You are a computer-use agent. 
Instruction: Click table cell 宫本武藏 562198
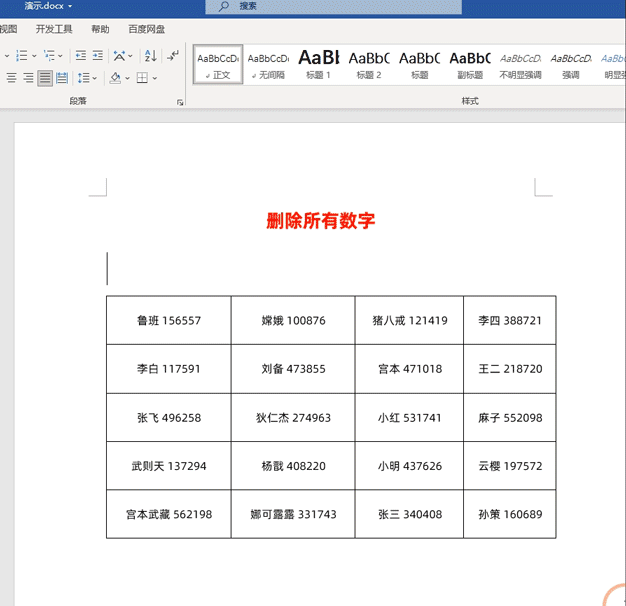(x=168, y=514)
